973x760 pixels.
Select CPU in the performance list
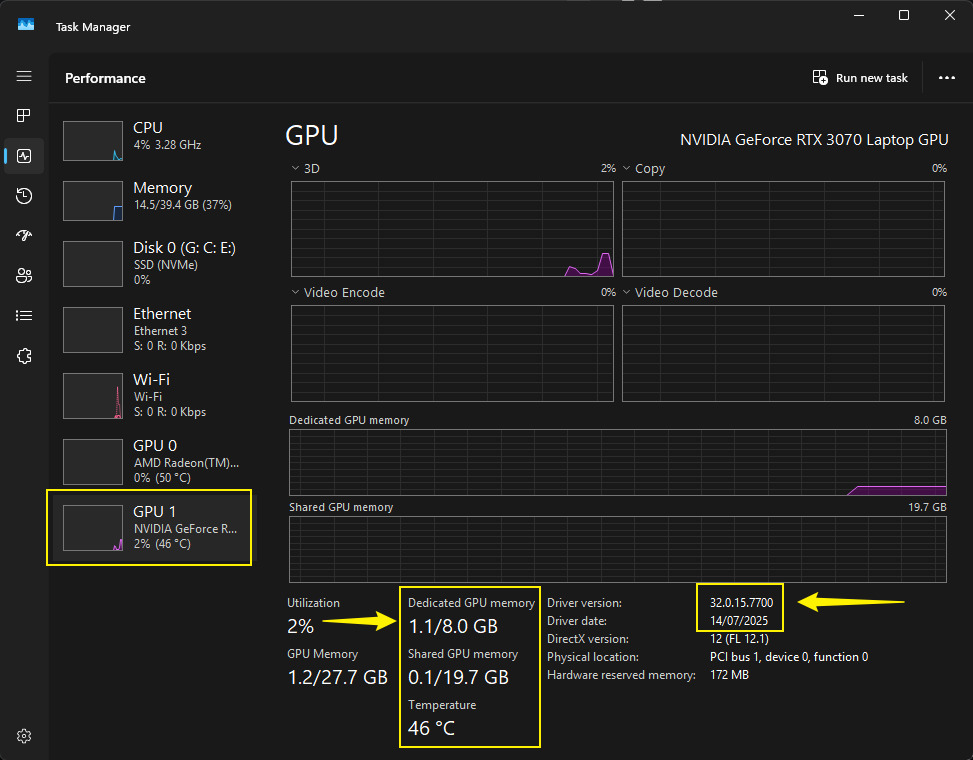point(150,140)
